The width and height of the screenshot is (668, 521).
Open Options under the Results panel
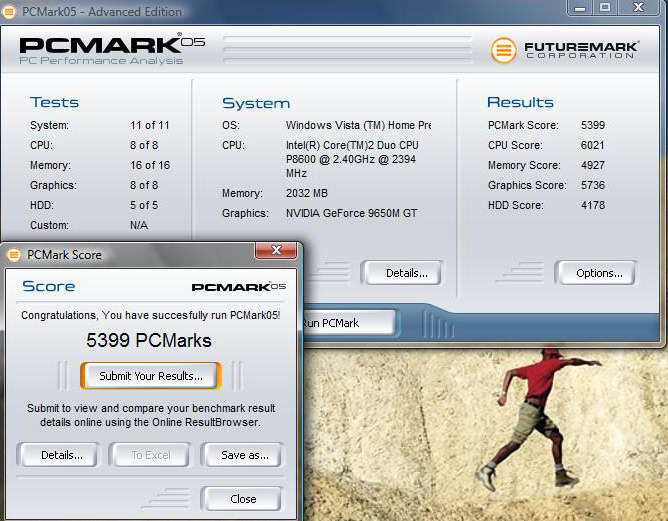coord(596,273)
